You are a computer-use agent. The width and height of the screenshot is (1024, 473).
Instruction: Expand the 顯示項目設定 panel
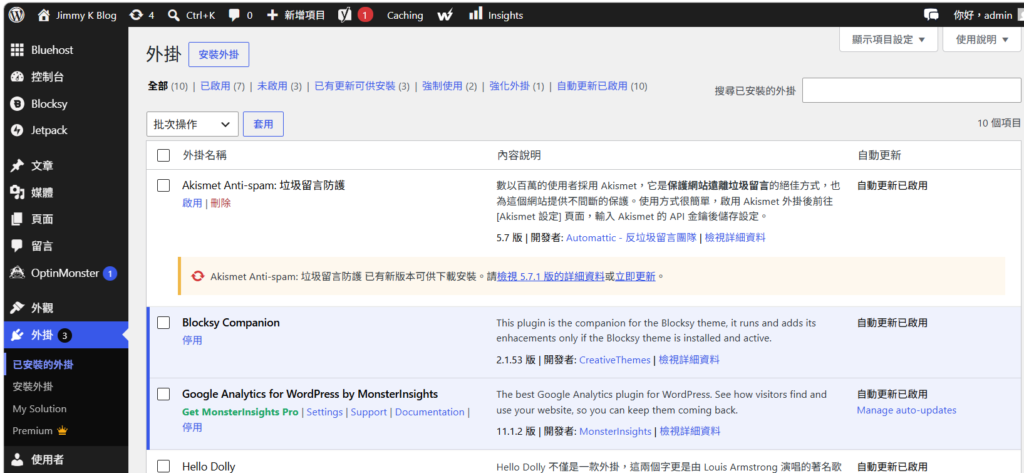click(888, 39)
